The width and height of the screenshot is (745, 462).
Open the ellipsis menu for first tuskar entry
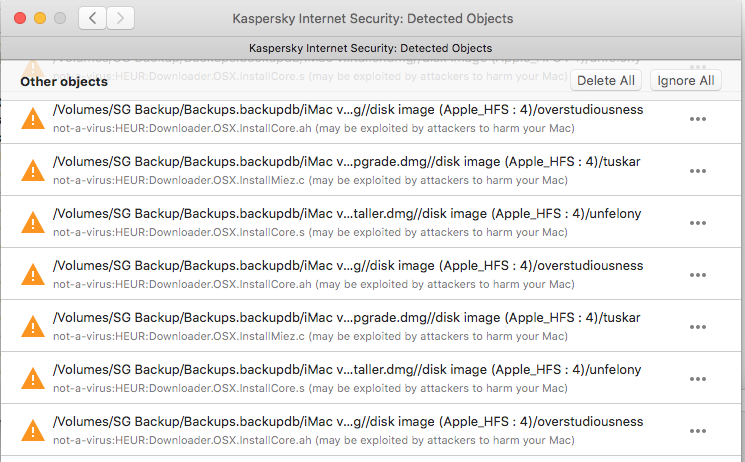698,171
